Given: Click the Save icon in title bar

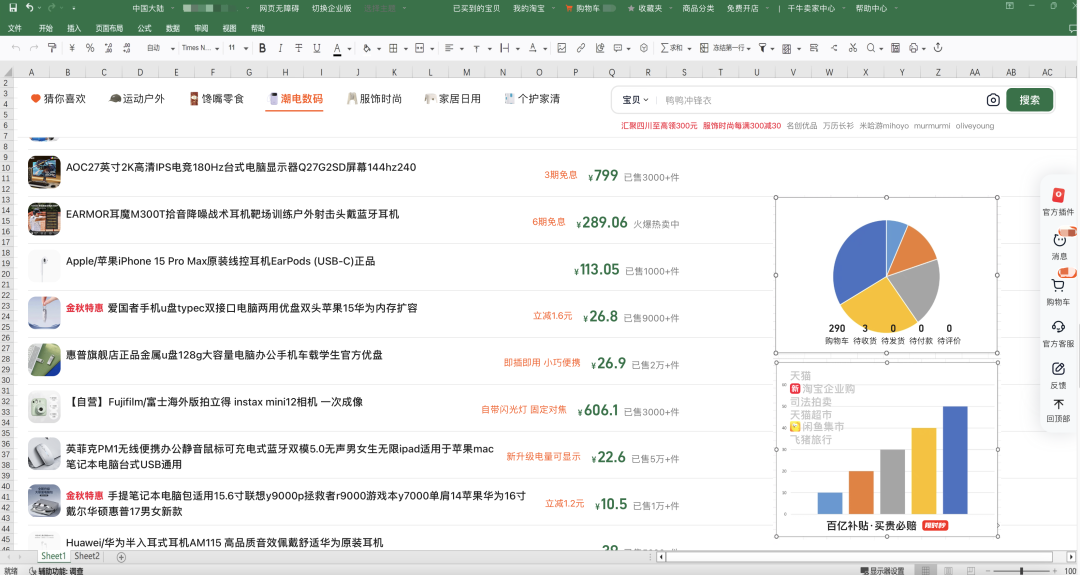Looking at the screenshot, I should (12, 8).
